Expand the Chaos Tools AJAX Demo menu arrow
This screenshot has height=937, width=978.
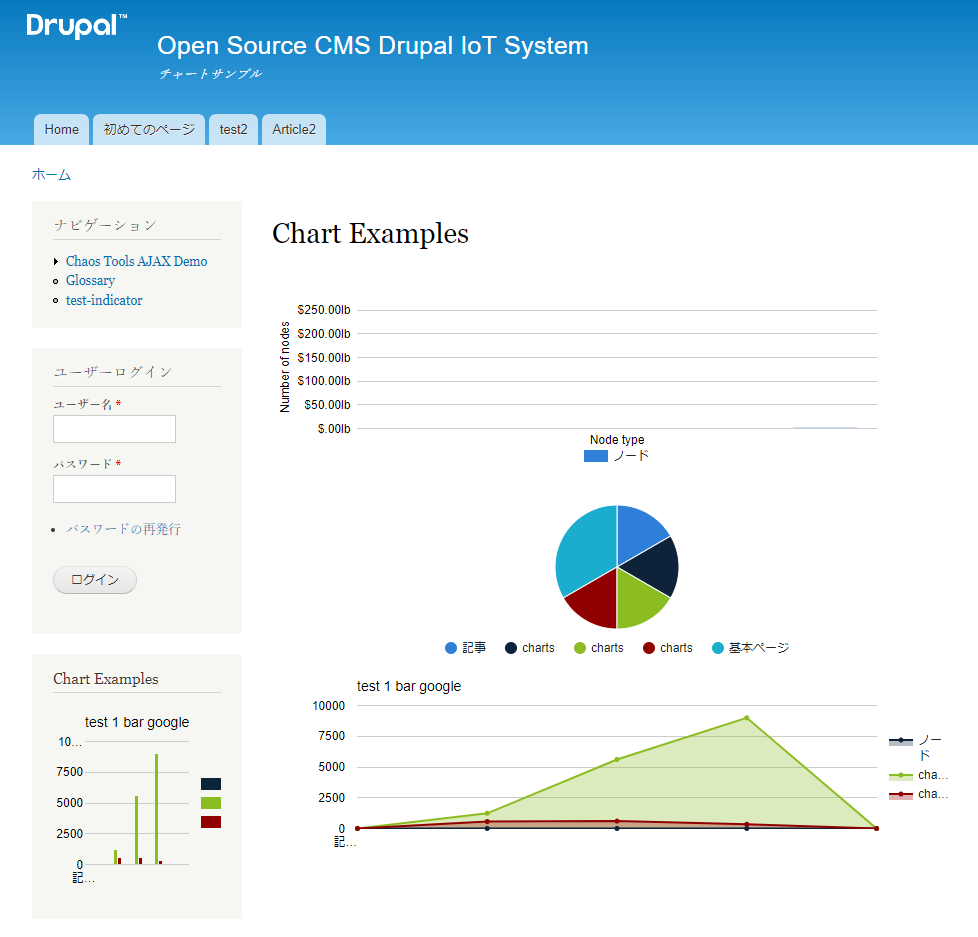click(x=56, y=261)
